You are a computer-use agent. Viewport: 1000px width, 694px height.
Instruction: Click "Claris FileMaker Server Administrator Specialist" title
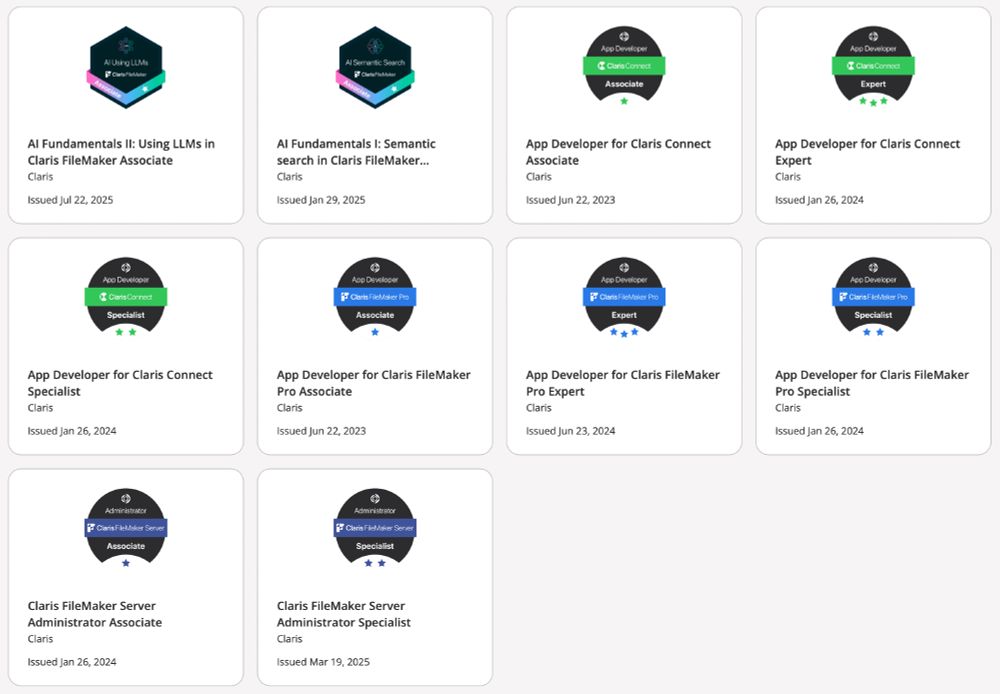pos(344,614)
